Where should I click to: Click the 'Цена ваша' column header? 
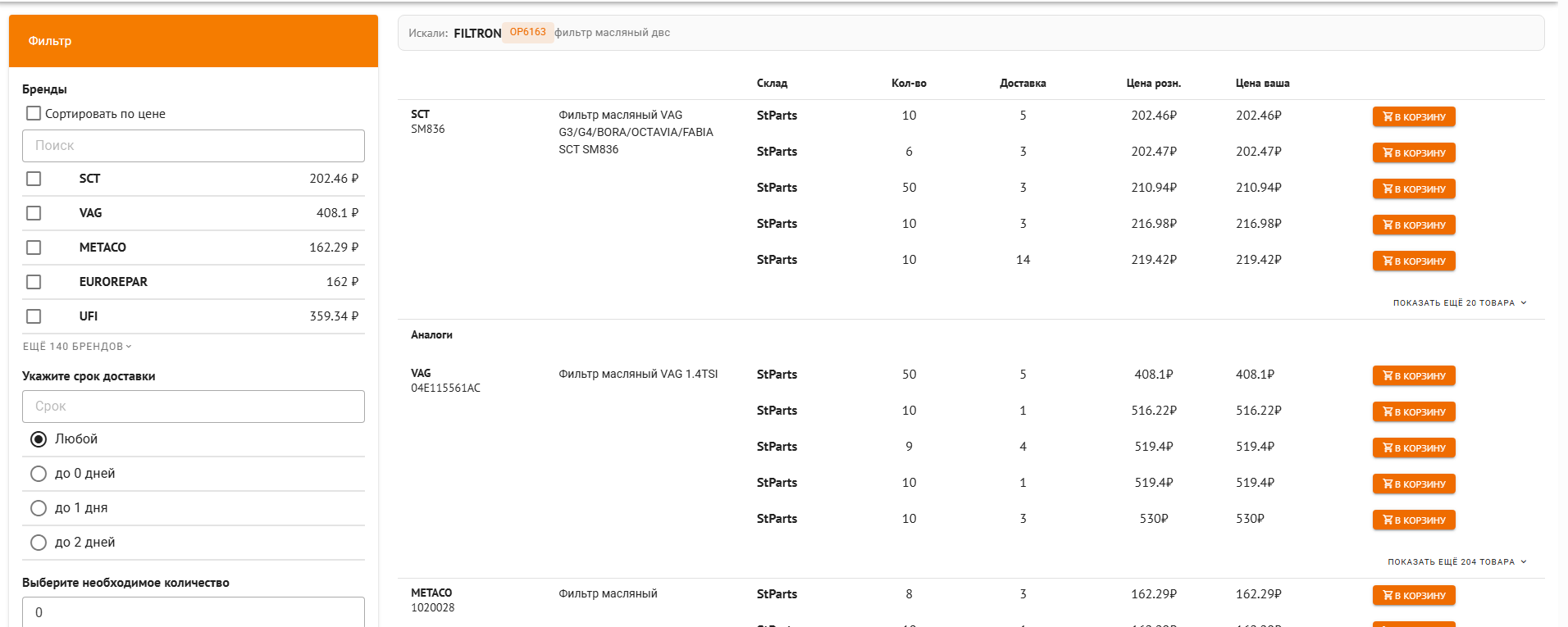coord(1262,83)
